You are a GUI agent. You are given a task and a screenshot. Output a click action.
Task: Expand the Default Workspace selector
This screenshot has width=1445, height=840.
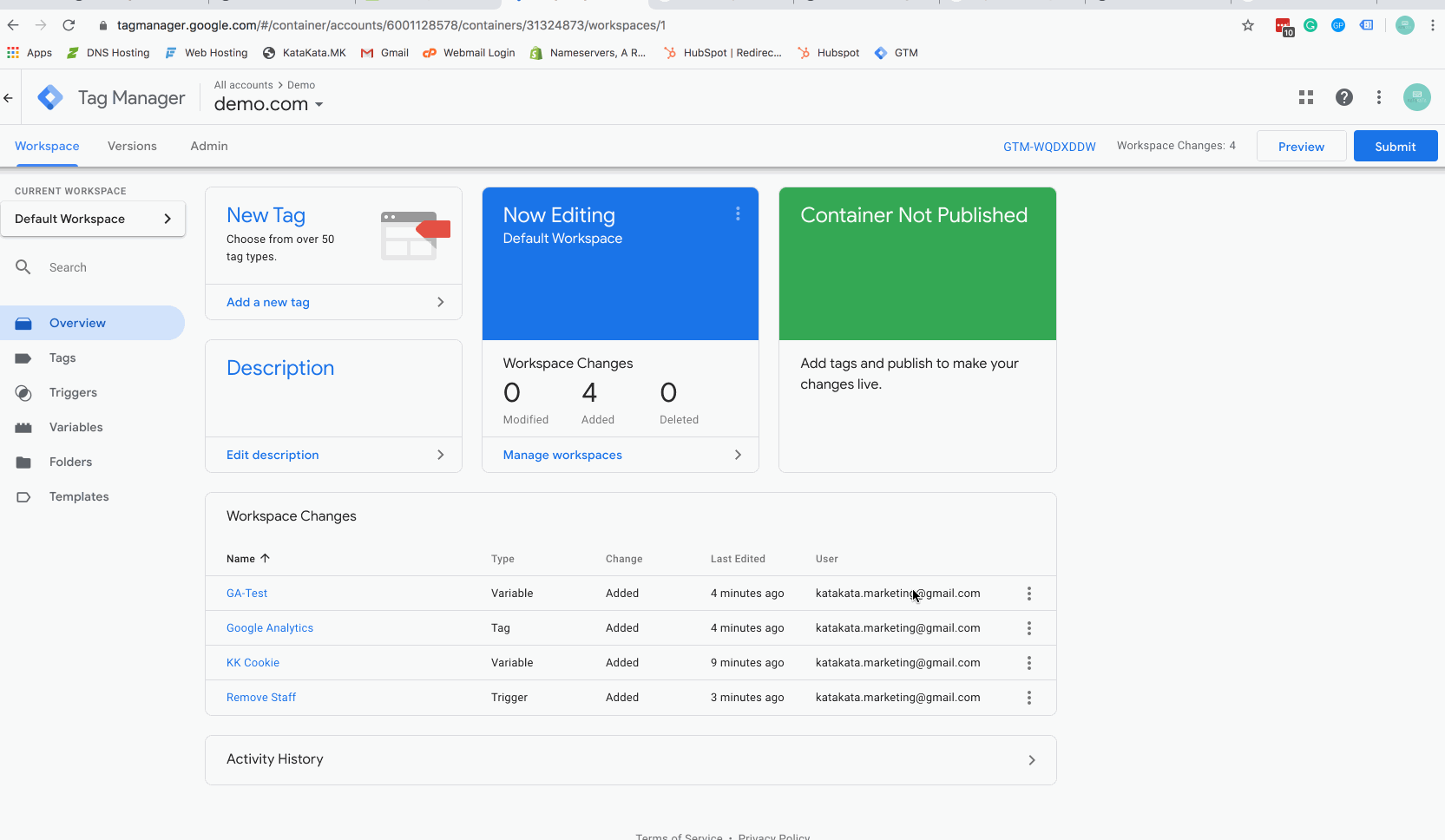pyautogui.click(x=93, y=219)
